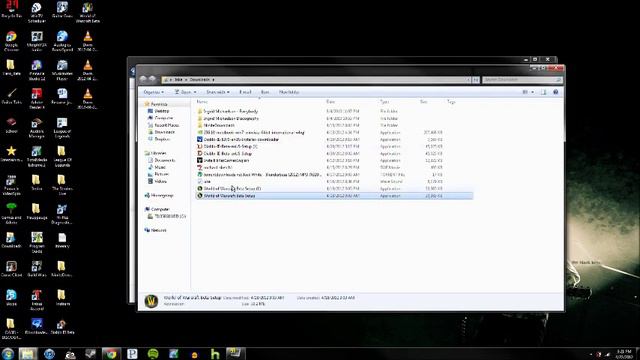This screenshot has width=640, height=360.
Task: Click the E-mail toolbar button
Action: [245, 92]
